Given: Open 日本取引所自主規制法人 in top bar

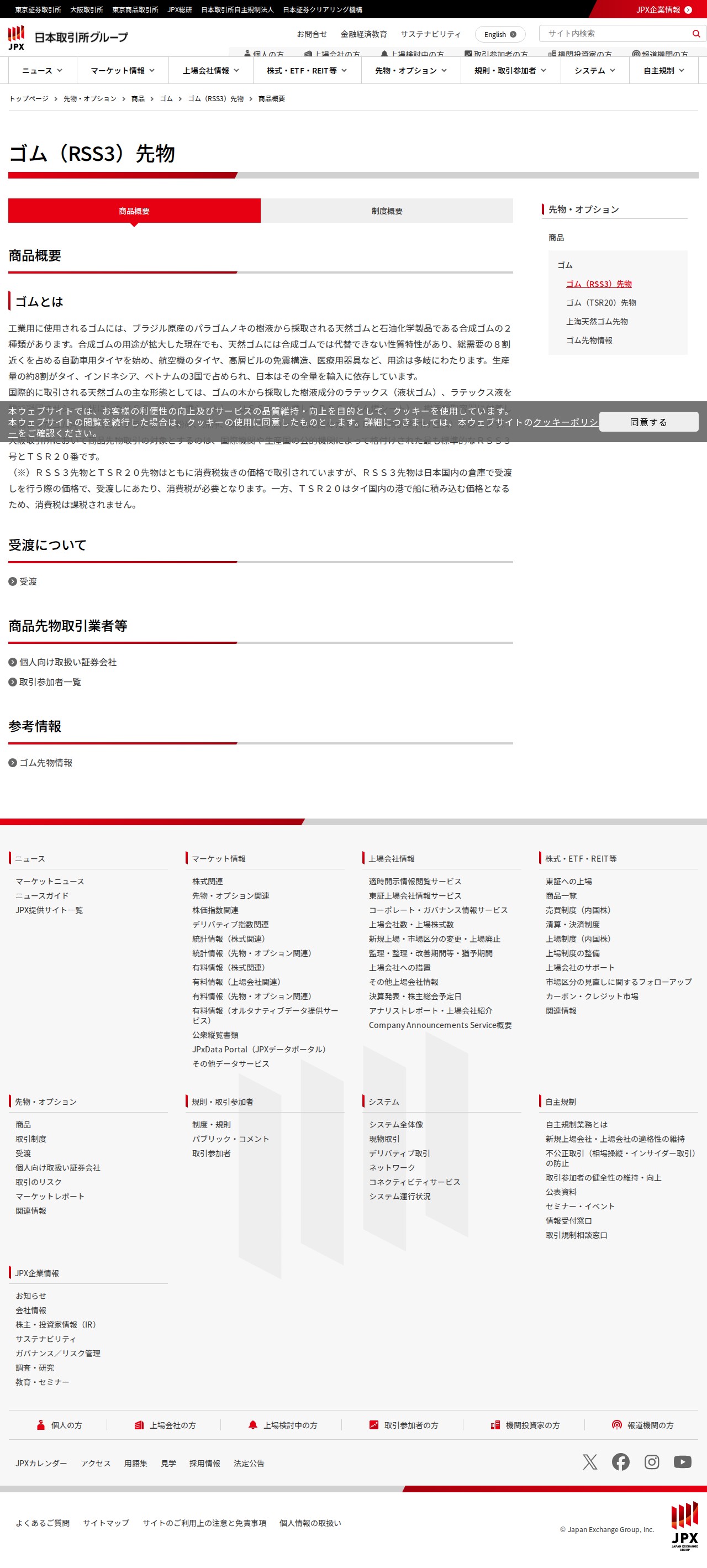Looking at the screenshot, I should [238, 10].
